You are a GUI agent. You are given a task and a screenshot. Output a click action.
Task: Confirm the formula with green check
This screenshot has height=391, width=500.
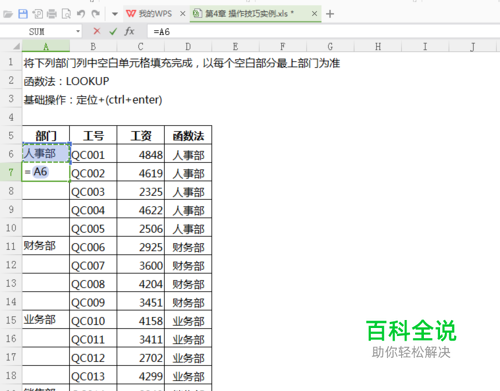(113, 32)
